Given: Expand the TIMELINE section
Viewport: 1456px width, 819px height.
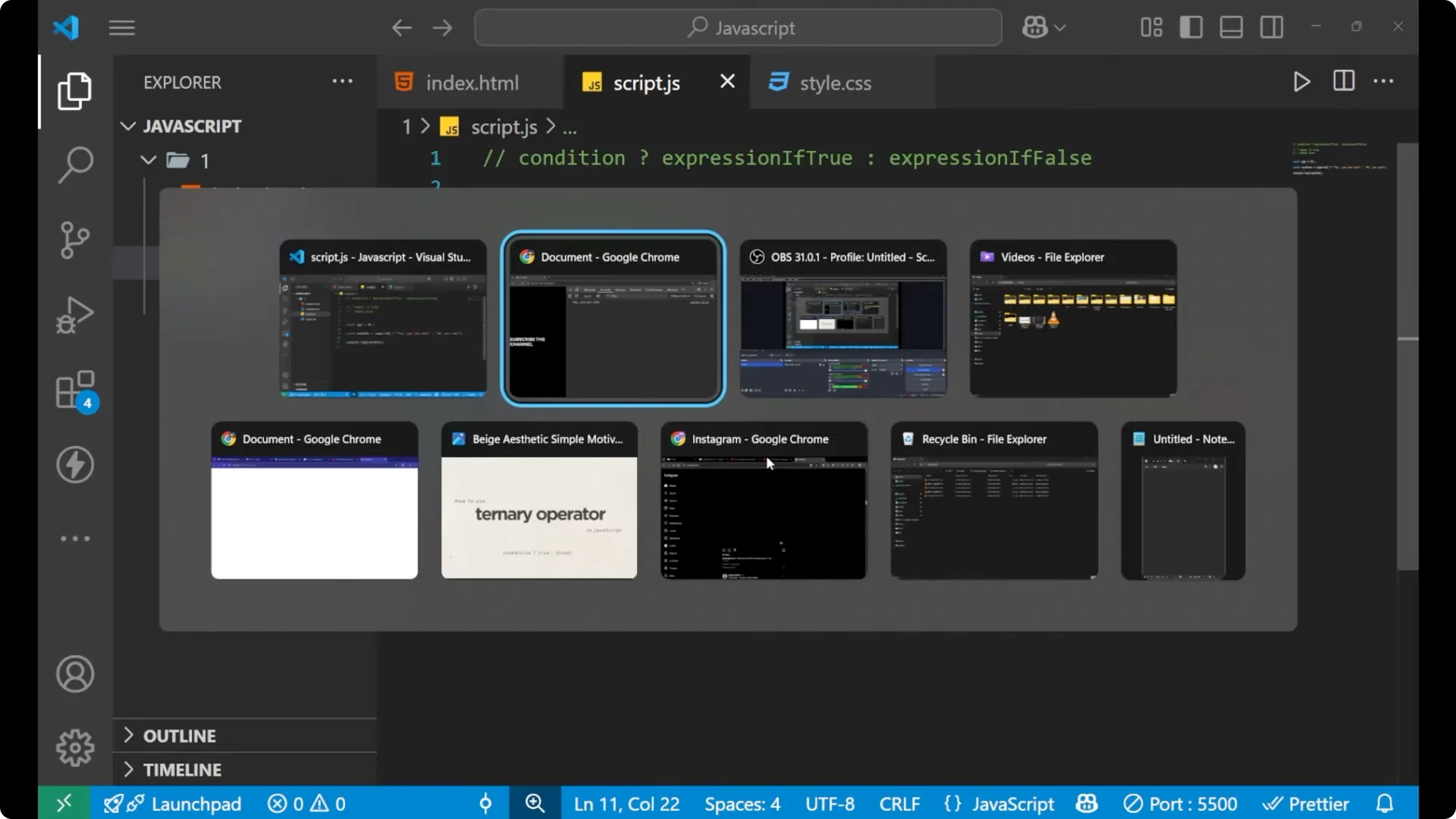Looking at the screenshot, I should tap(182, 770).
